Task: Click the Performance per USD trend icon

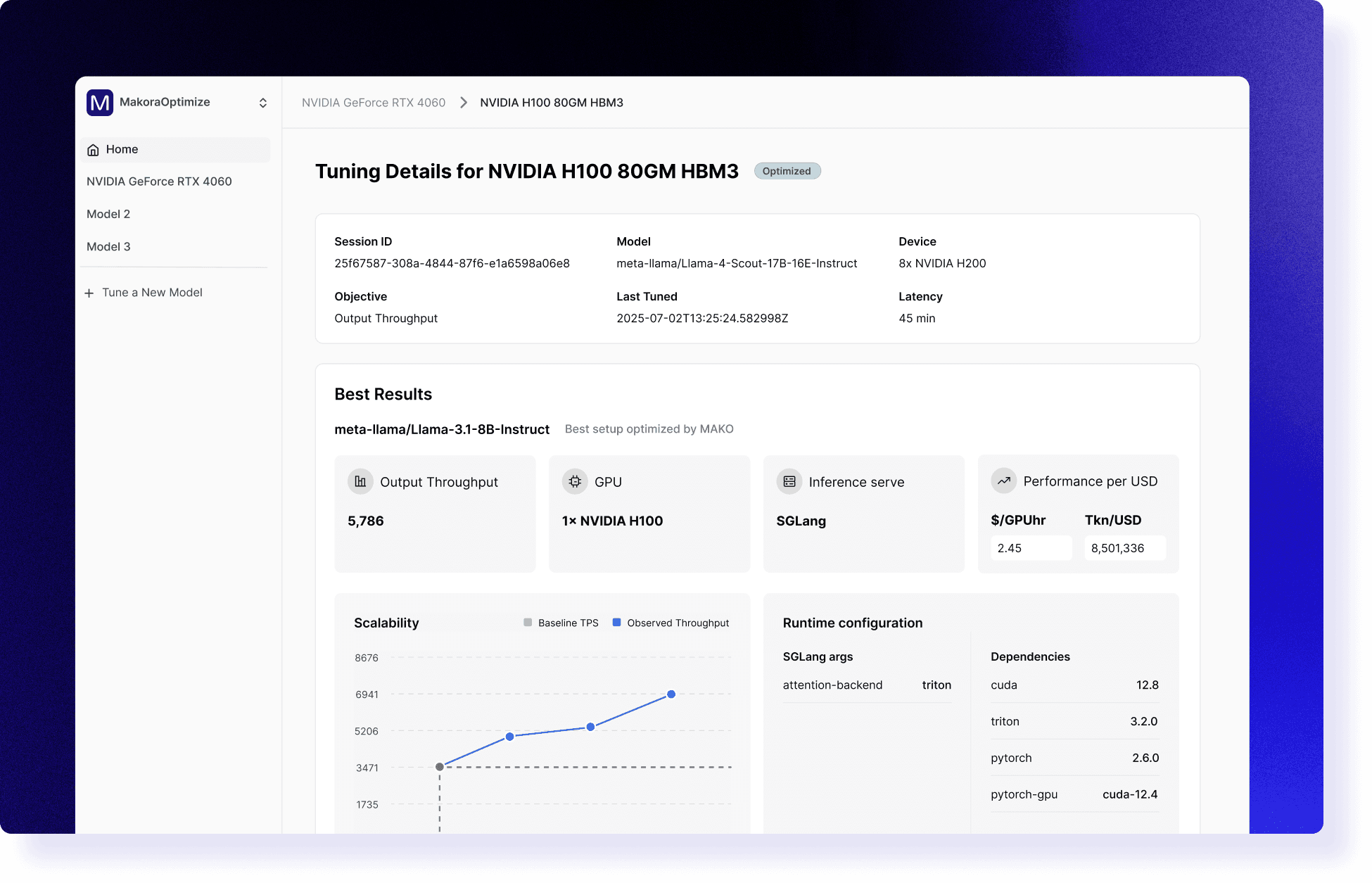Action: point(1004,481)
